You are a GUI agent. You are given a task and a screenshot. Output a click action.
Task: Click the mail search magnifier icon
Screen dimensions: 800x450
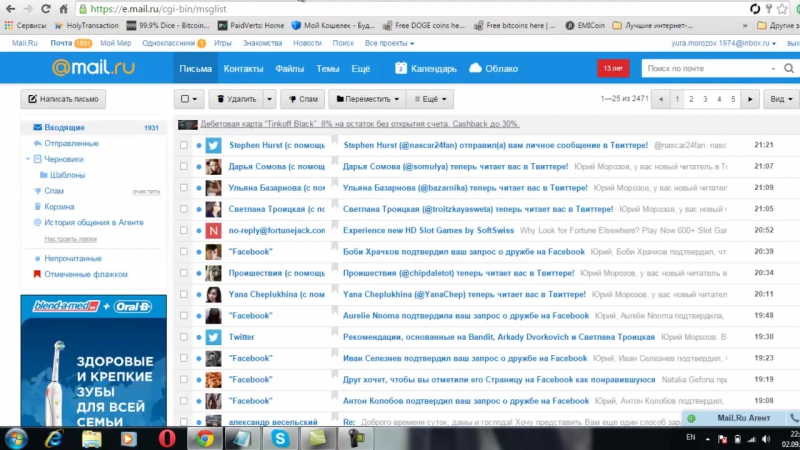(789, 68)
